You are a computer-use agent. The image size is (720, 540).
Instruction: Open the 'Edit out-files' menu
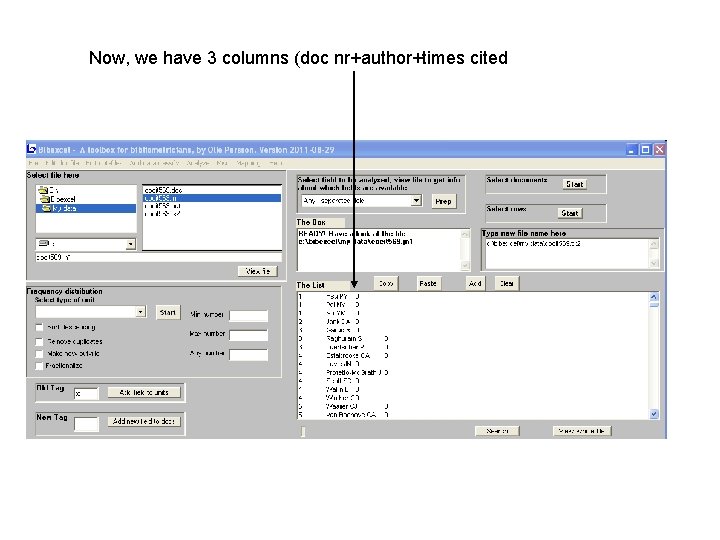coord(104,163)
